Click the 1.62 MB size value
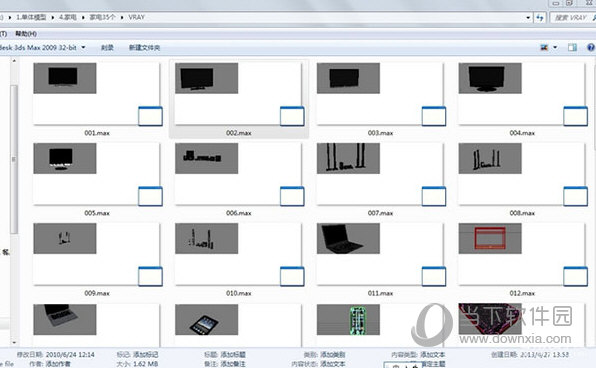 pos(145,364)
